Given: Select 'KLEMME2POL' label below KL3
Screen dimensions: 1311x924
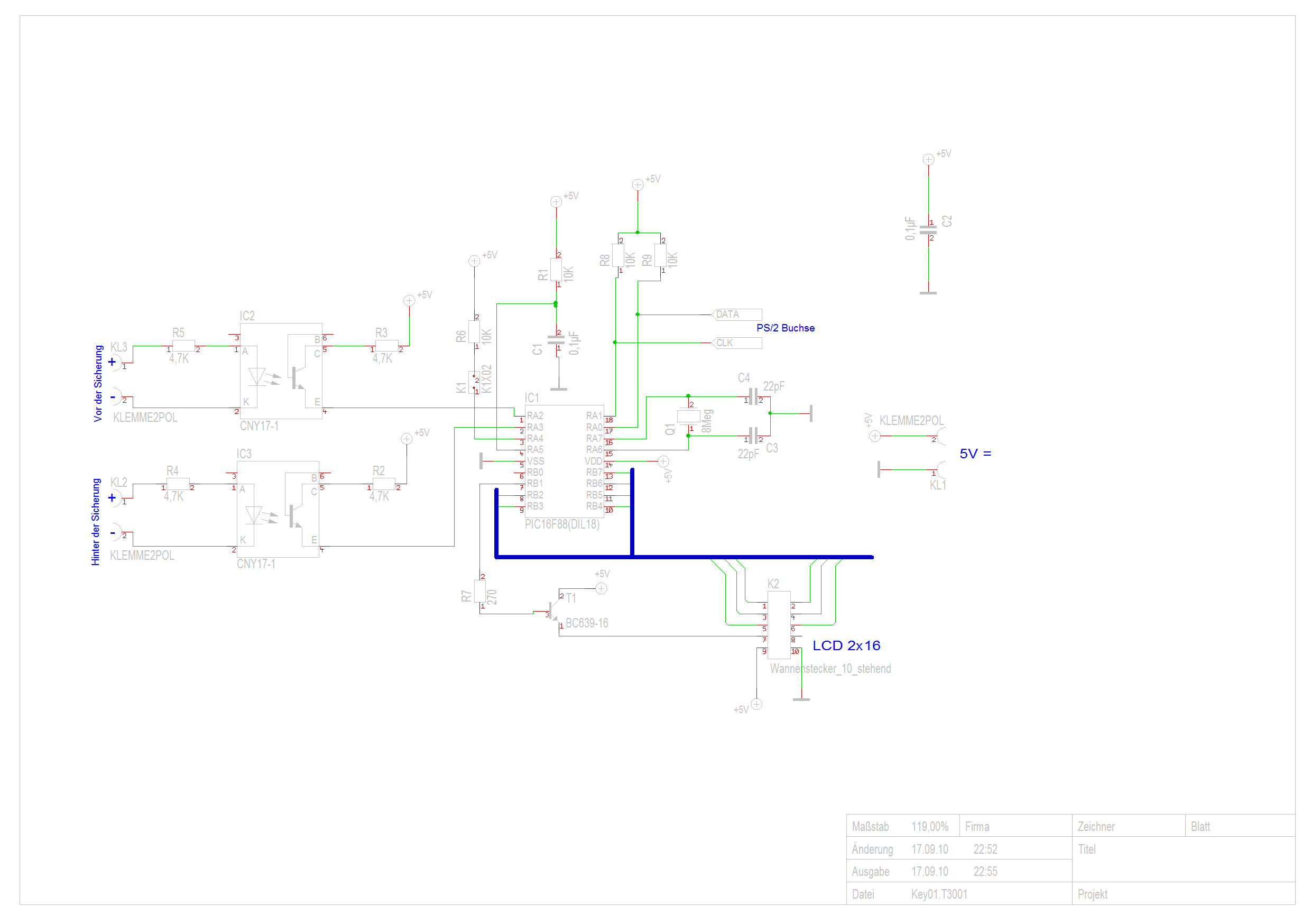Looking at the screenshot, I should tap(145, 418).
